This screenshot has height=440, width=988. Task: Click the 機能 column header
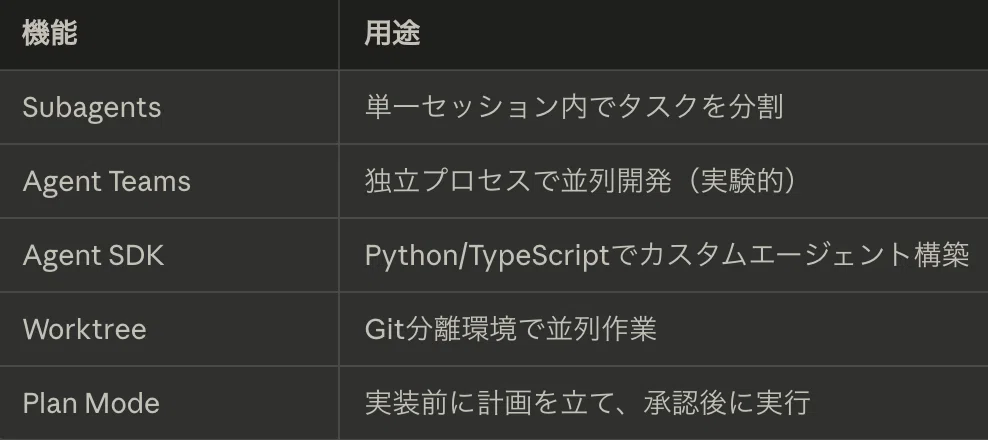pos(50,33)
